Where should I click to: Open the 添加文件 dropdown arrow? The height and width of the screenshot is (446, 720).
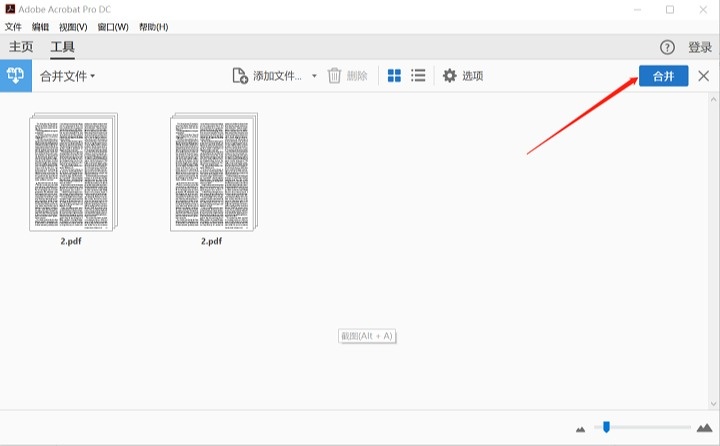[314, 76]
